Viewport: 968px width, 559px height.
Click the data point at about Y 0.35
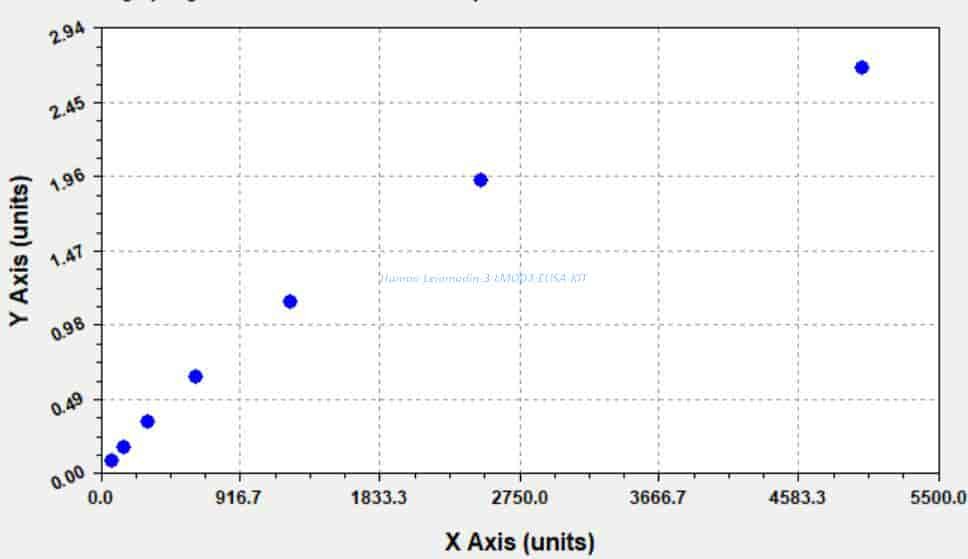click(147, 421)
